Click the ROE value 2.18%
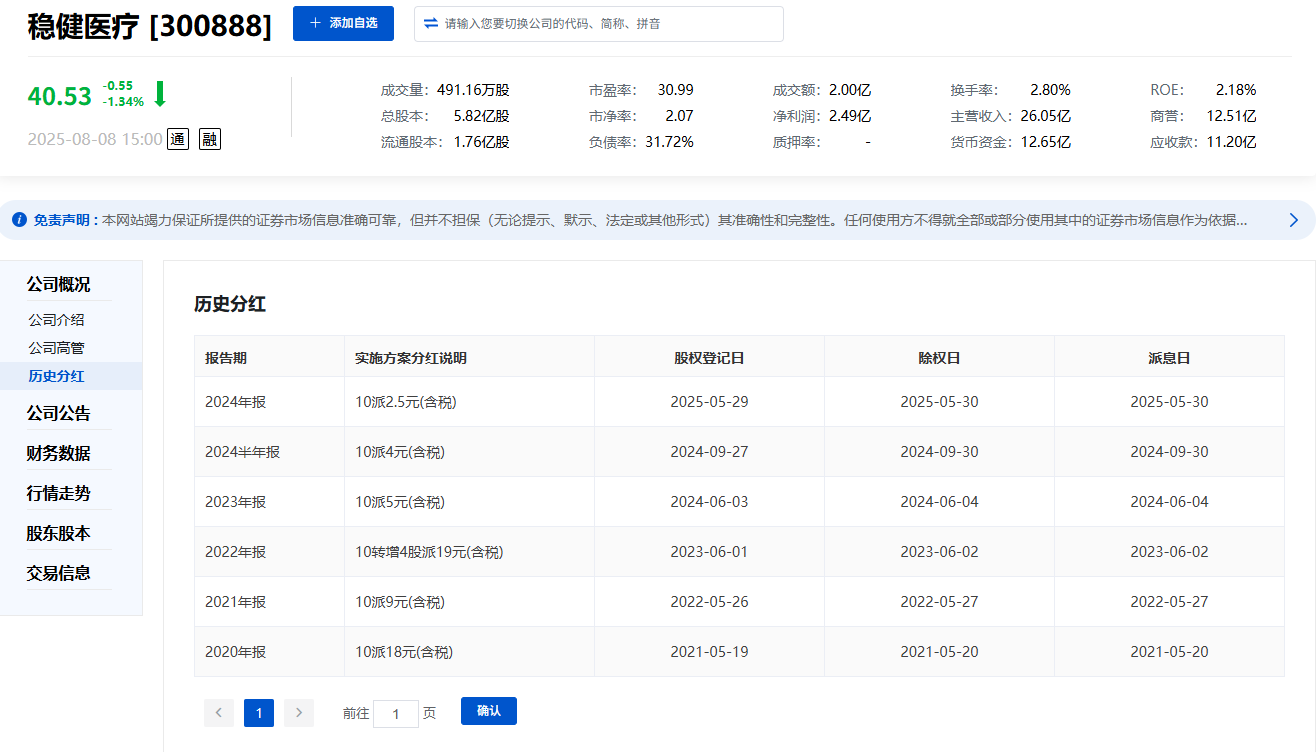The height and width of the screenshot is (752, 1316). click(1236, 90)
